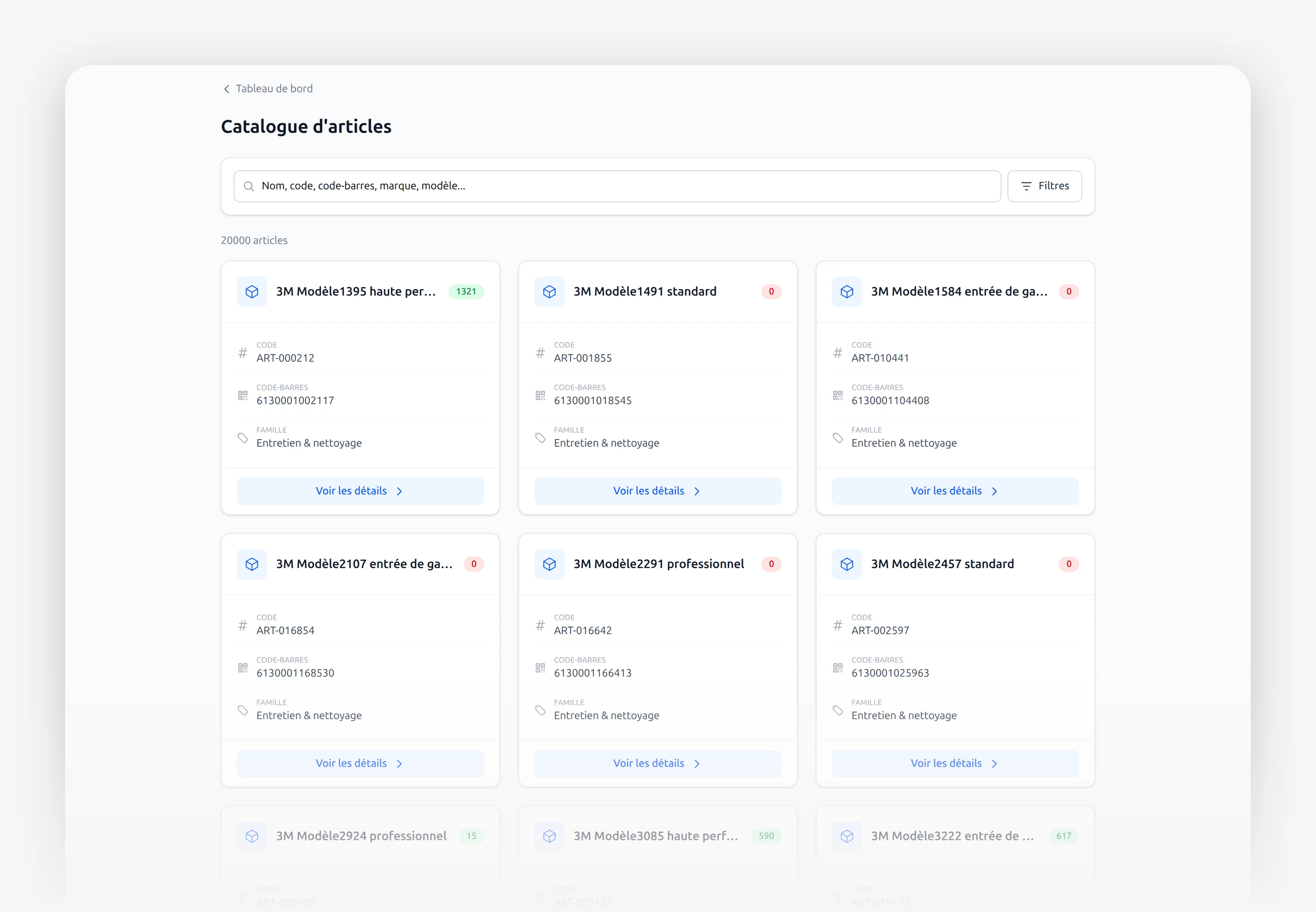The height and width of the screenshot is (912, 1316).
Task: Click the box icon for 3M Modèle1491 standard
Action: [x=549, y=292]
